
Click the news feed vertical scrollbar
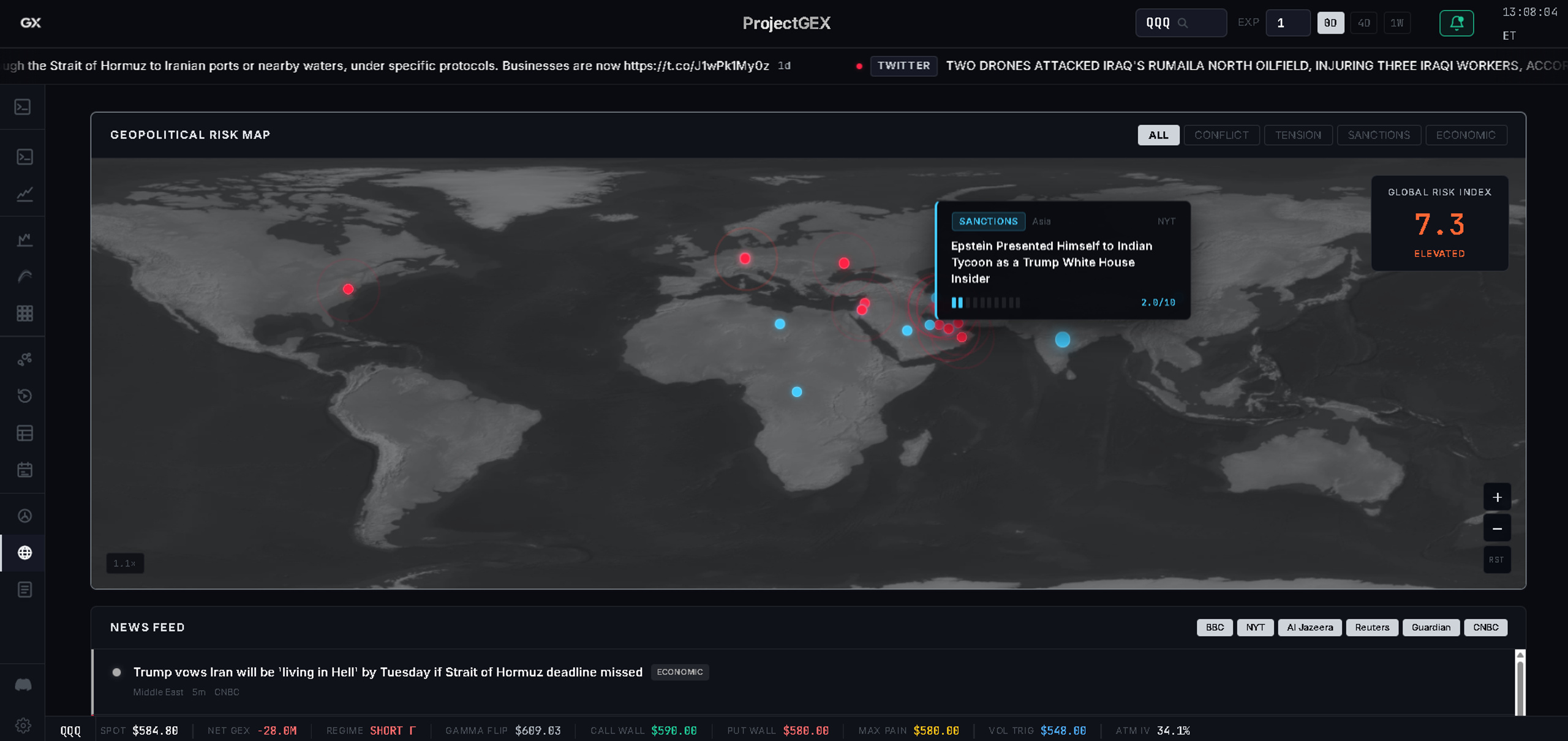(1520, 682)
